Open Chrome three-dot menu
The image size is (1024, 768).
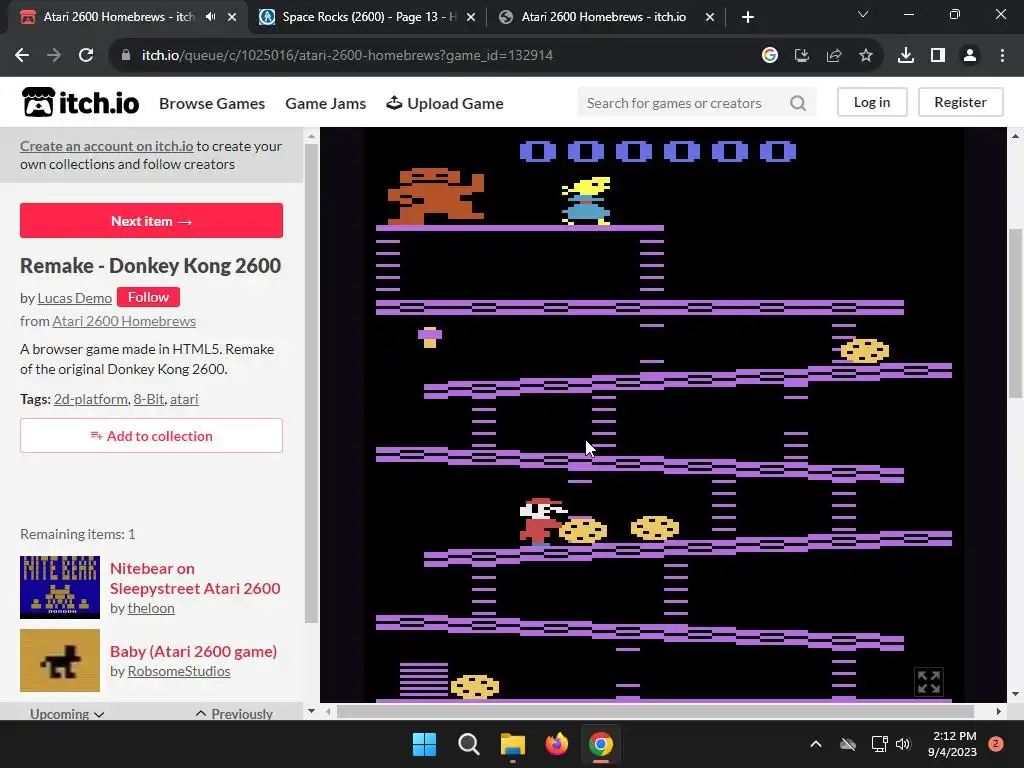(1002, 56)
